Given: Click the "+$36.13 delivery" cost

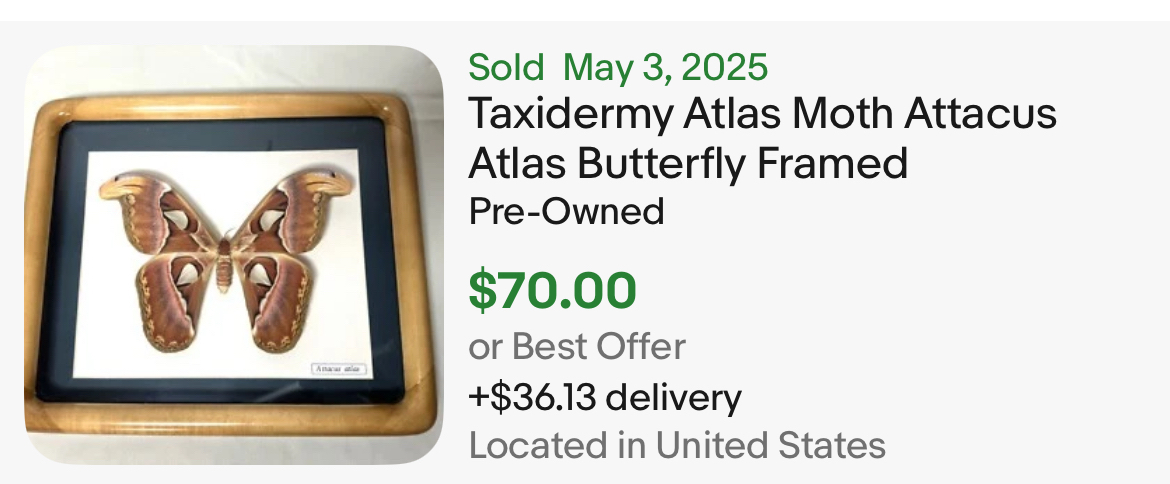Looking at the screenshot, I should (x=605, y=397).
